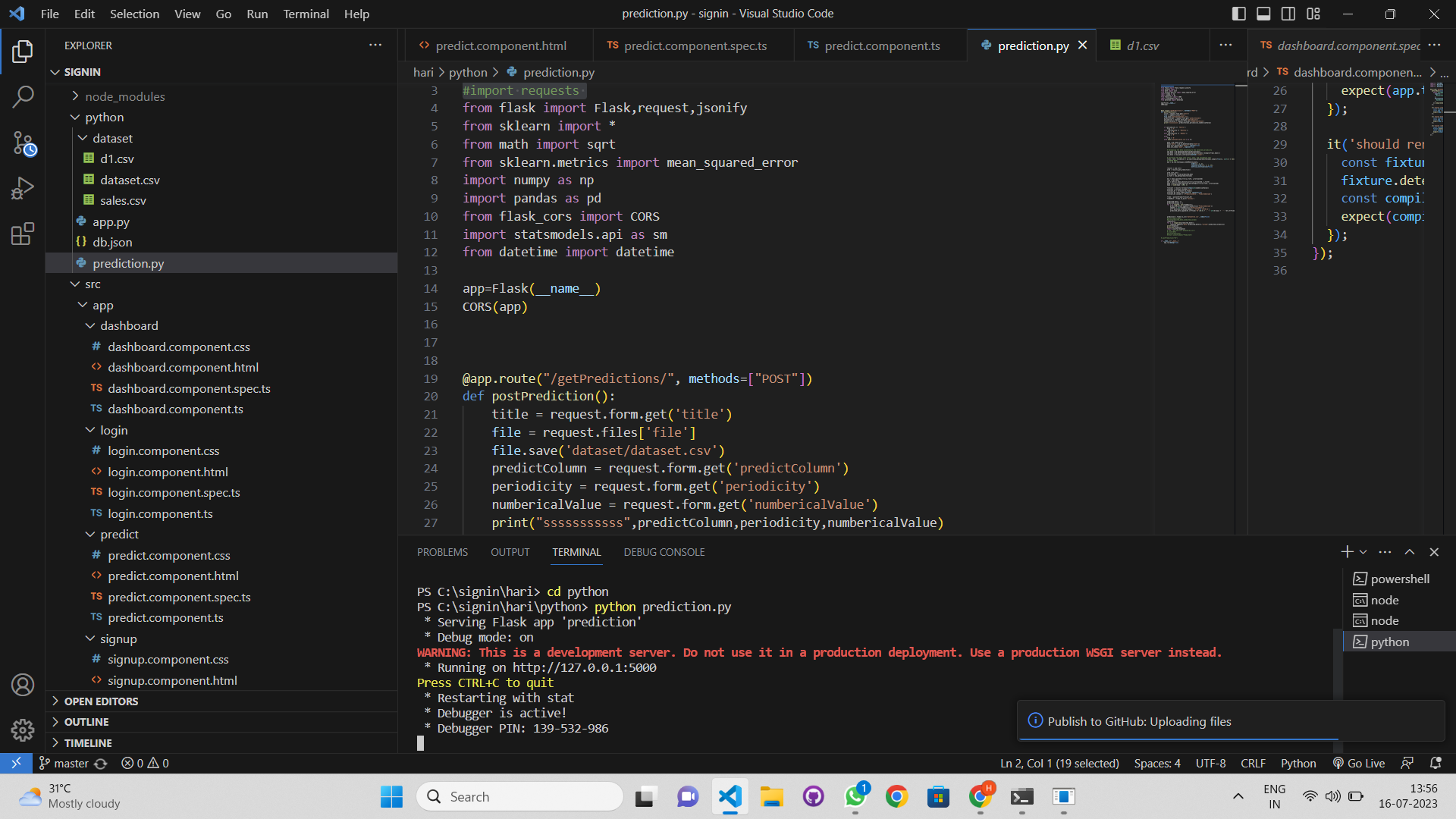Open the Source Control view

click(23, 143)
